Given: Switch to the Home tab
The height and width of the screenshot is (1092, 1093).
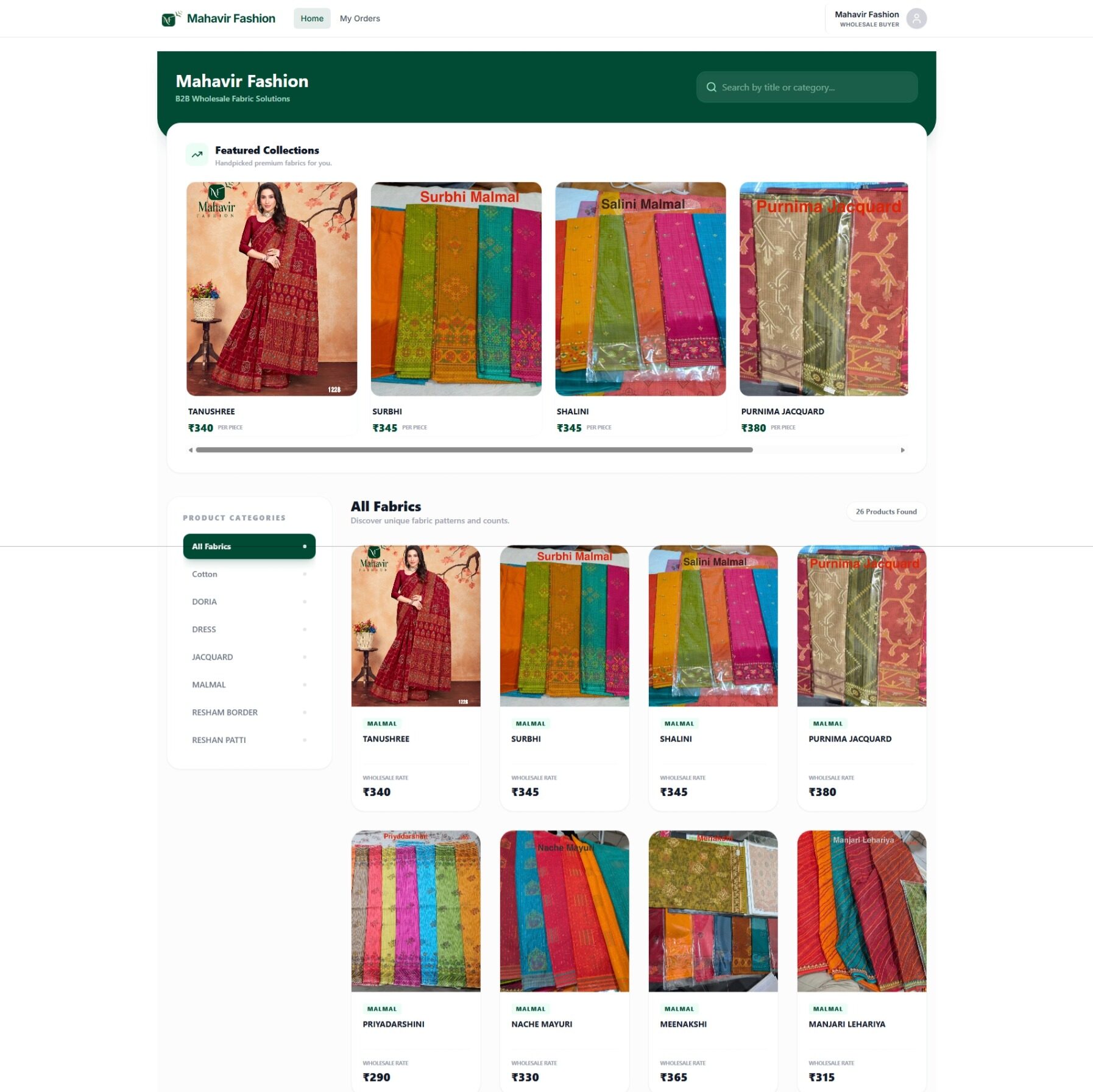Looking at the screenshot, I should pyautogui.click(x=311, y=19).
